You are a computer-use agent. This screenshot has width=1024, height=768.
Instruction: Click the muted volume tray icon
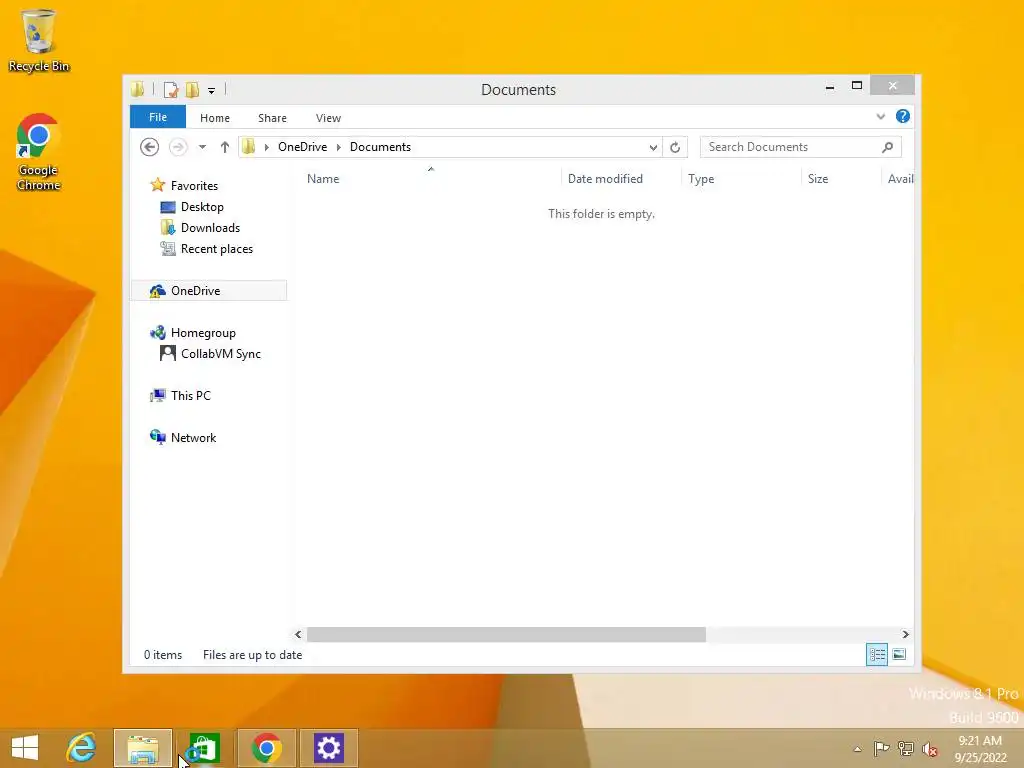click(x=930, y=749)
